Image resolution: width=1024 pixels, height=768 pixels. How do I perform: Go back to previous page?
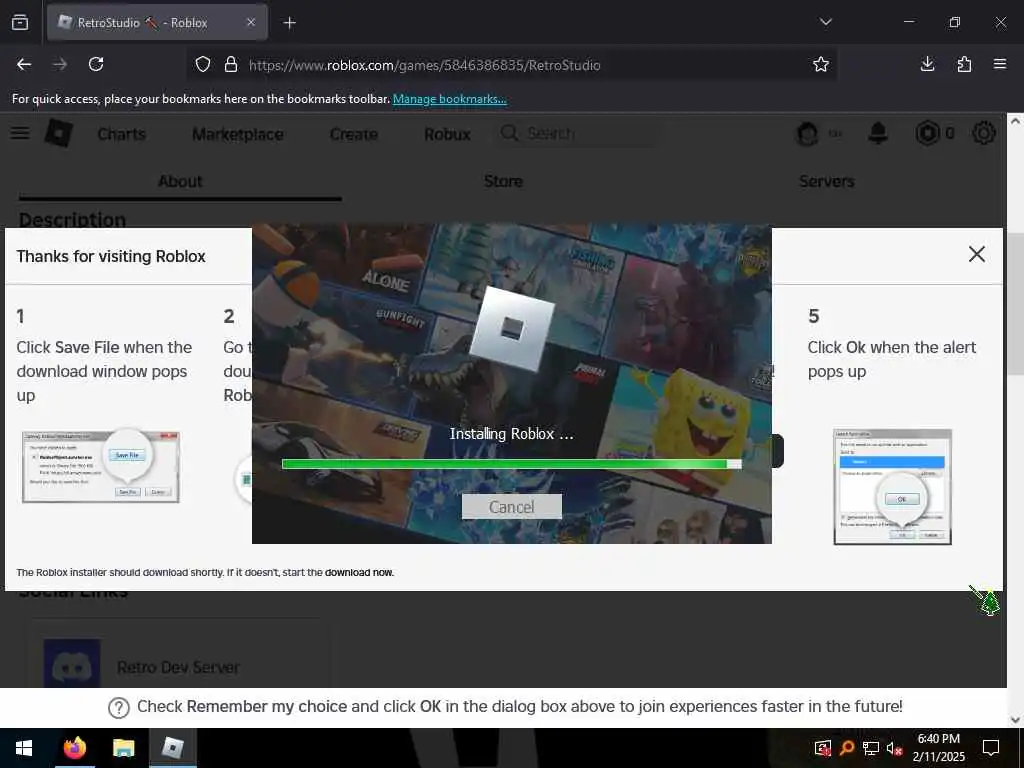pyautogui.click(x=24, y=64)
